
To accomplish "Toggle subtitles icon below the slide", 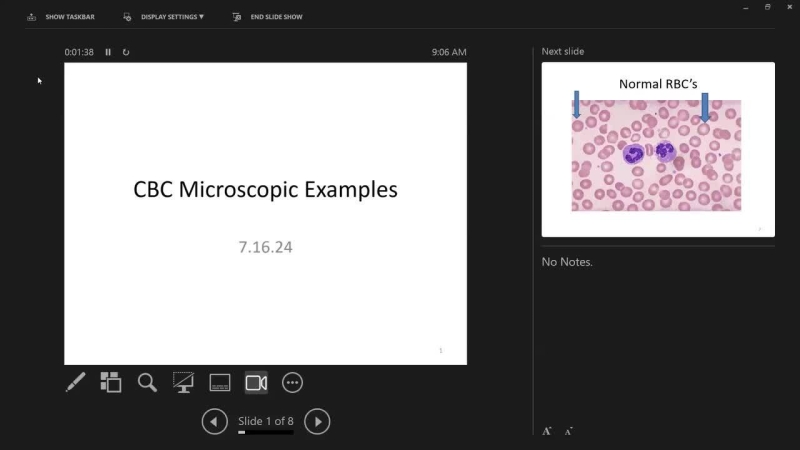I will (220, 382).
